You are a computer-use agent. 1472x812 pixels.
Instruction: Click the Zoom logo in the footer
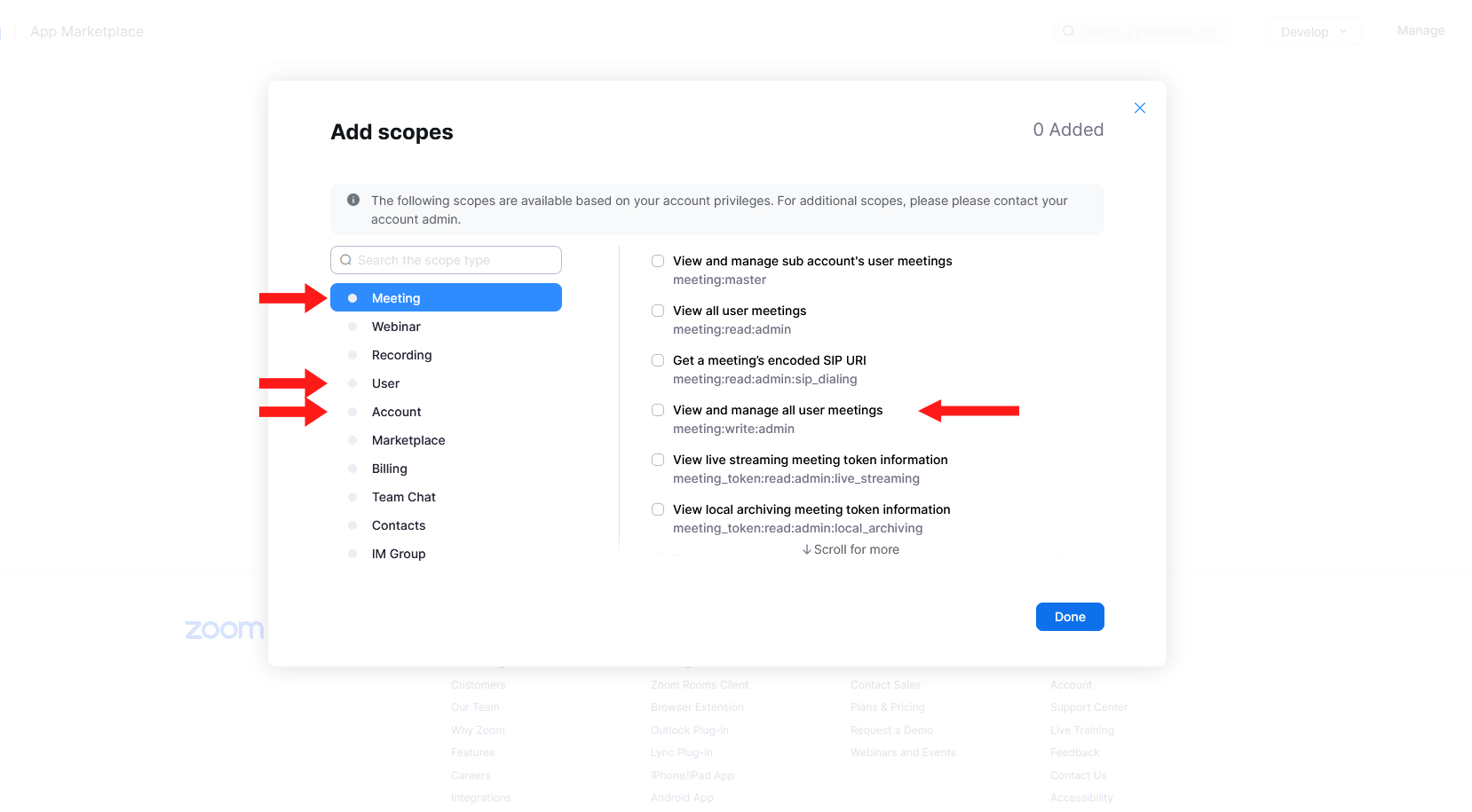tap(225, 629)
